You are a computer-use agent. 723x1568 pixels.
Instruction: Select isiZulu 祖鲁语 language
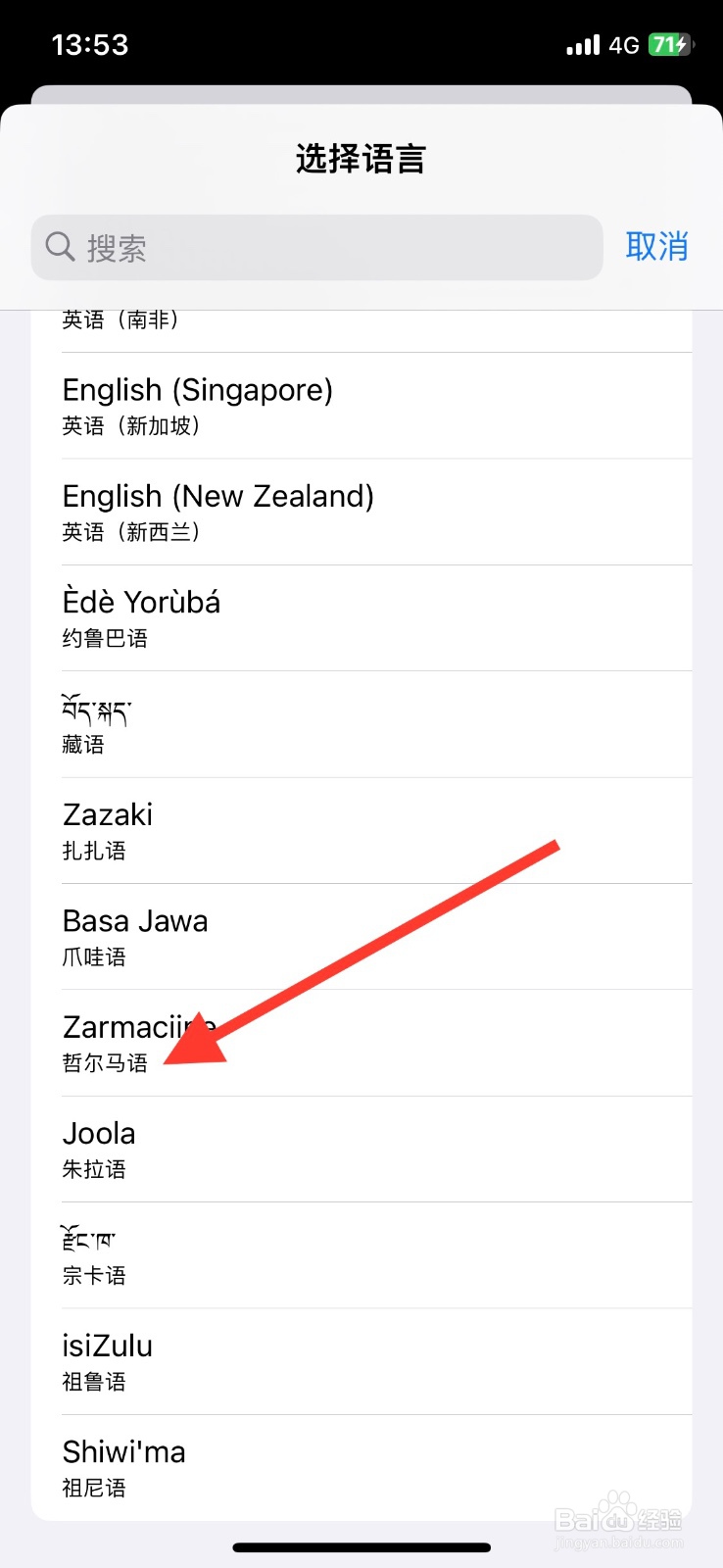pyautogui.click(x=361, y=1361)
